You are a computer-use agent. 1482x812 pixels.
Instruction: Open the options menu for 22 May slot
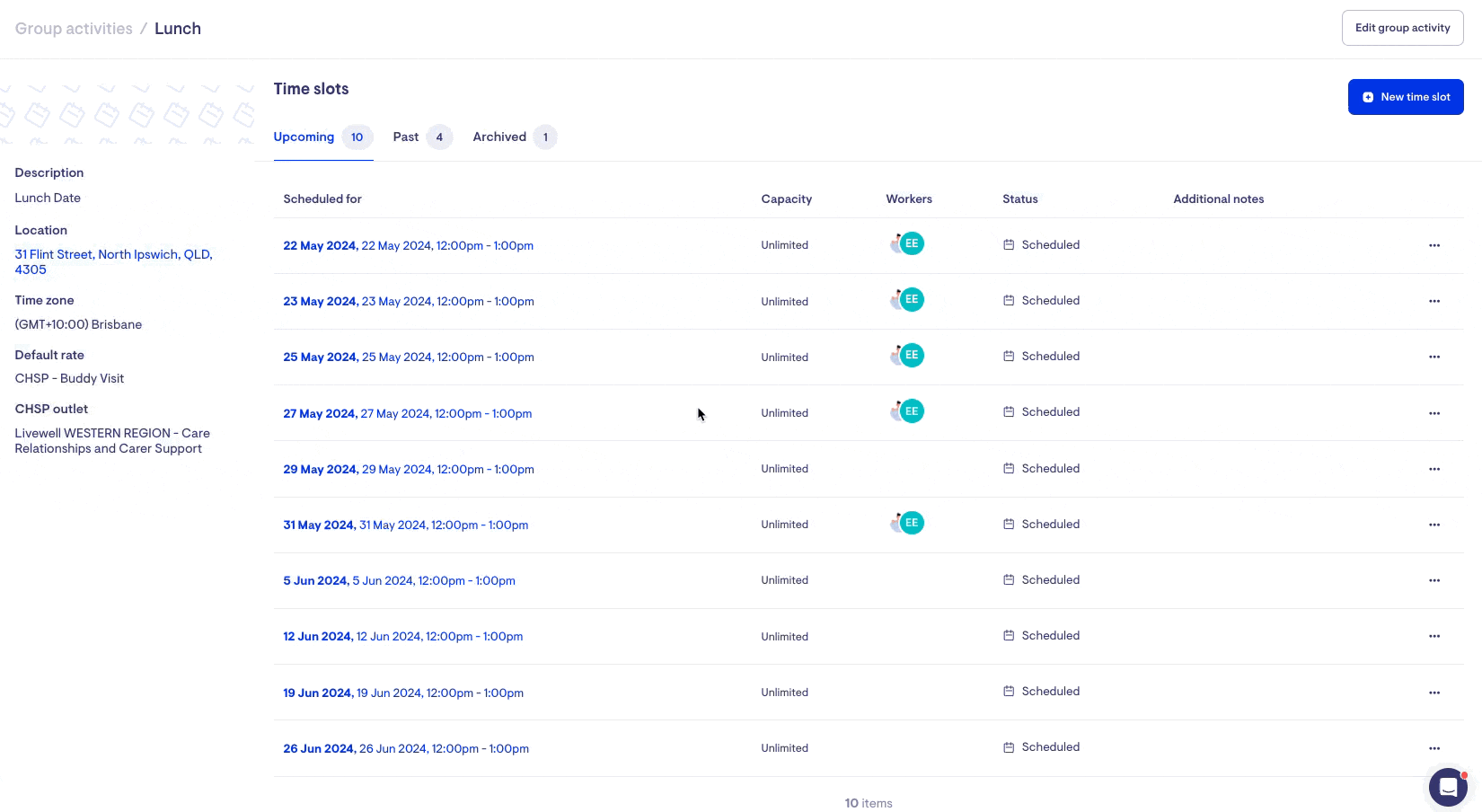pyautogui.click(x=1434, y=245)
